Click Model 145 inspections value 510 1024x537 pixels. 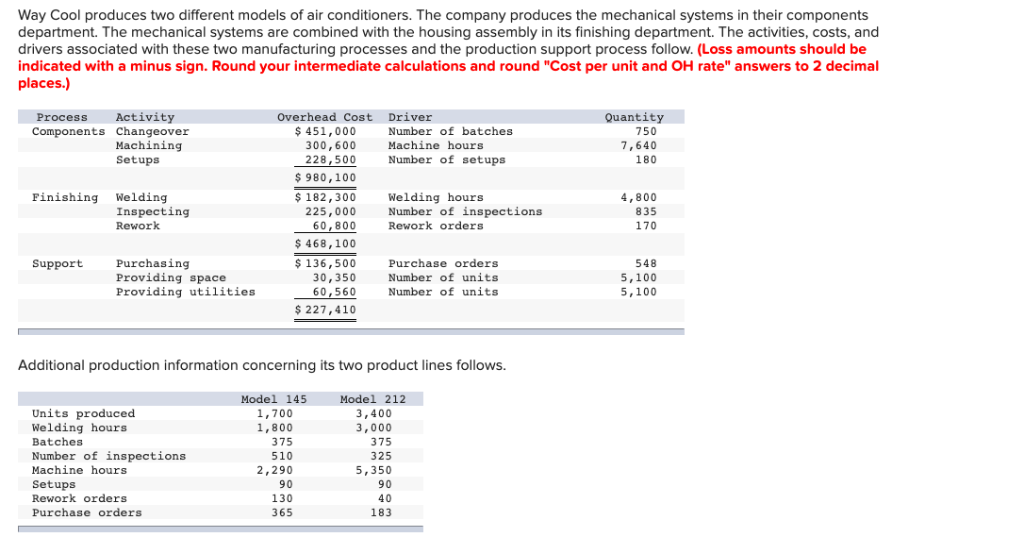pyautogui.click(x=282, y=456)
